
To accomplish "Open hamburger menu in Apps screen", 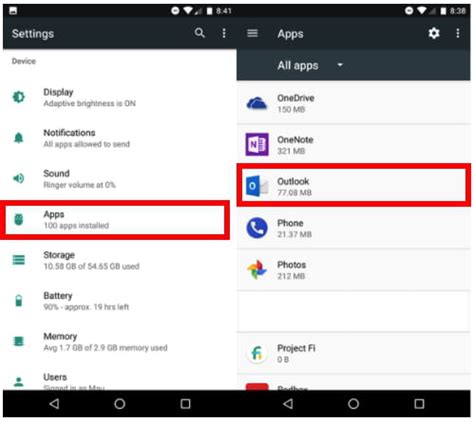I will (252, 33).
